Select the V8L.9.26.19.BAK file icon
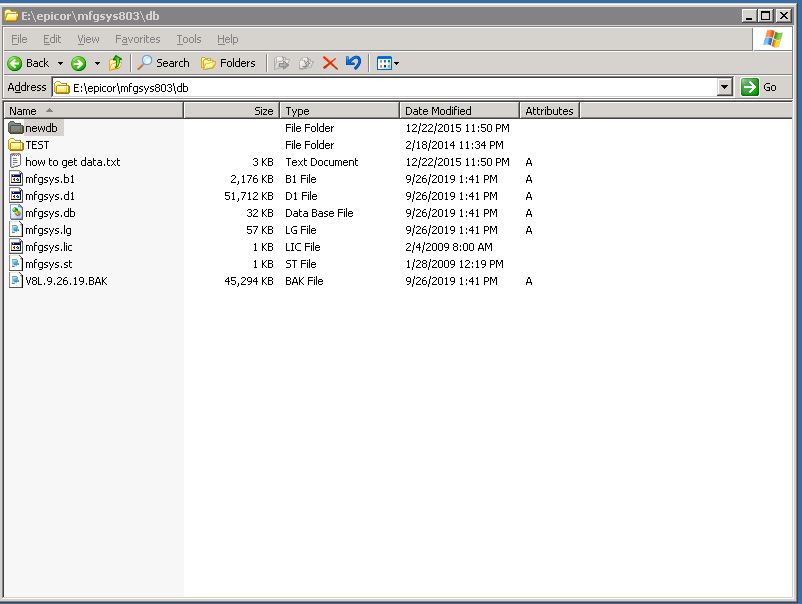Screen dimensions: 802x604 [16, 280]
